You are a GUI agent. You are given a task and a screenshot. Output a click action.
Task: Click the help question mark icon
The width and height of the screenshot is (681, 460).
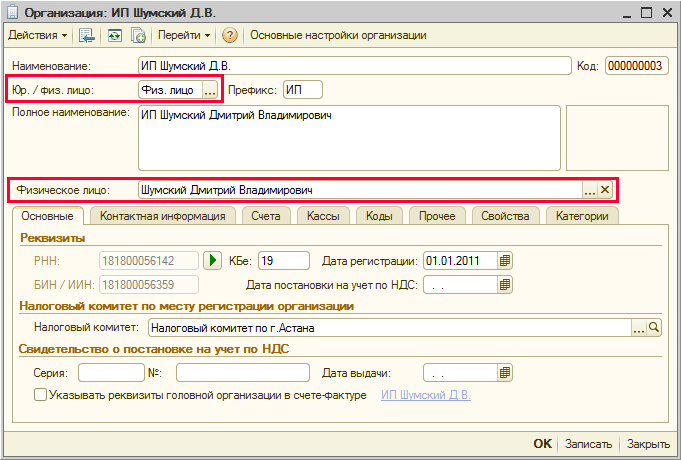tap(229, 36)
